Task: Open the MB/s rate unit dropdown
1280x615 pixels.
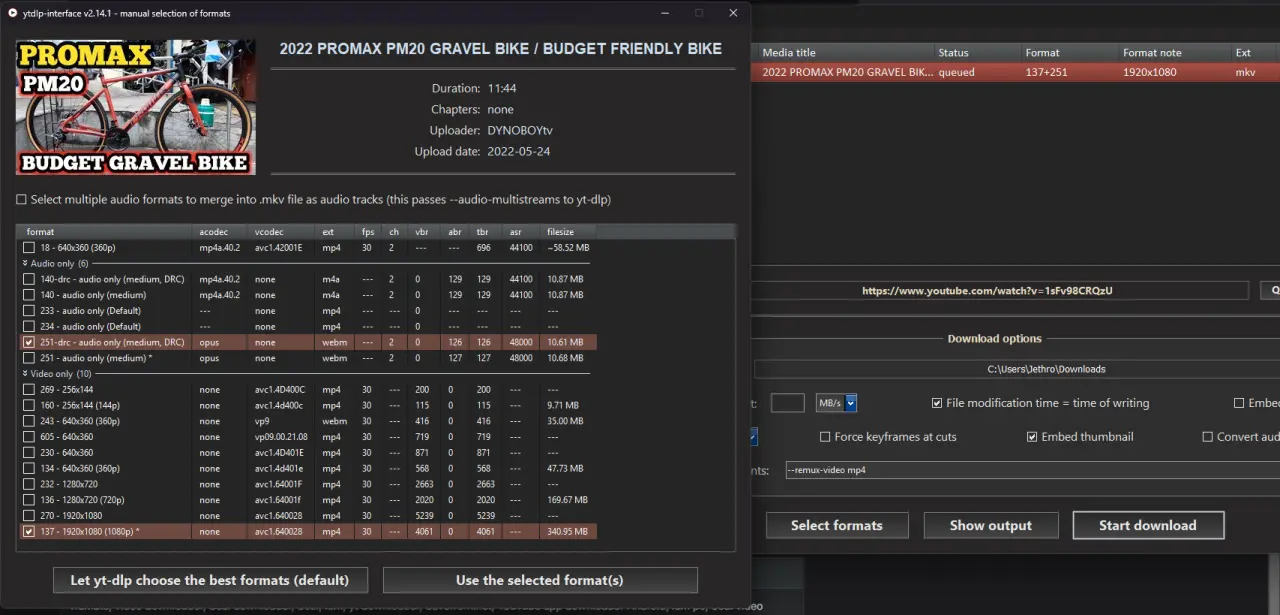Action: click(x=851, y=403)
